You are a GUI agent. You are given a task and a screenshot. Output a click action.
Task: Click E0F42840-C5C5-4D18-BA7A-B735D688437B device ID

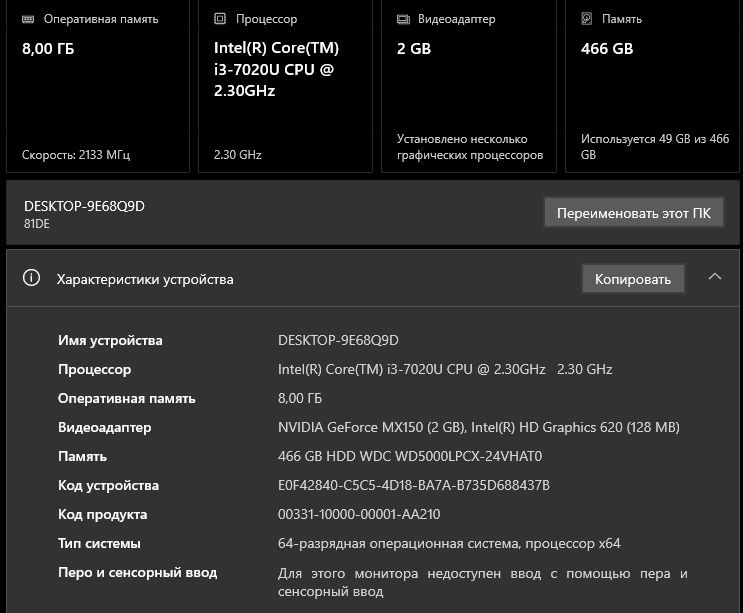(x=414, y=485)
